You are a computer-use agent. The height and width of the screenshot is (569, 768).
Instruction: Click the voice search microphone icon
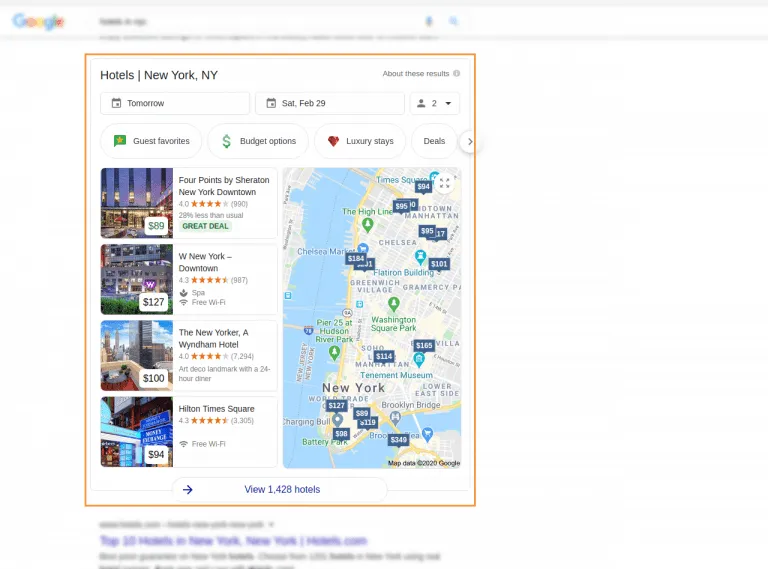pos(429,21)
